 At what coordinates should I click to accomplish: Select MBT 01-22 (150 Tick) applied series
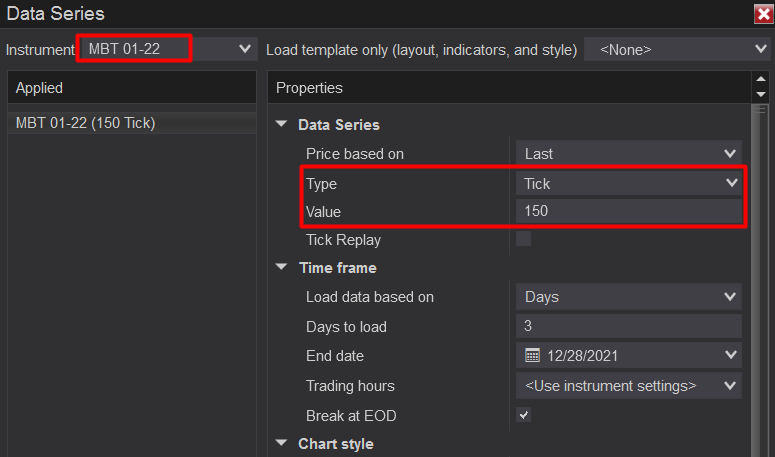coord(85,123)
